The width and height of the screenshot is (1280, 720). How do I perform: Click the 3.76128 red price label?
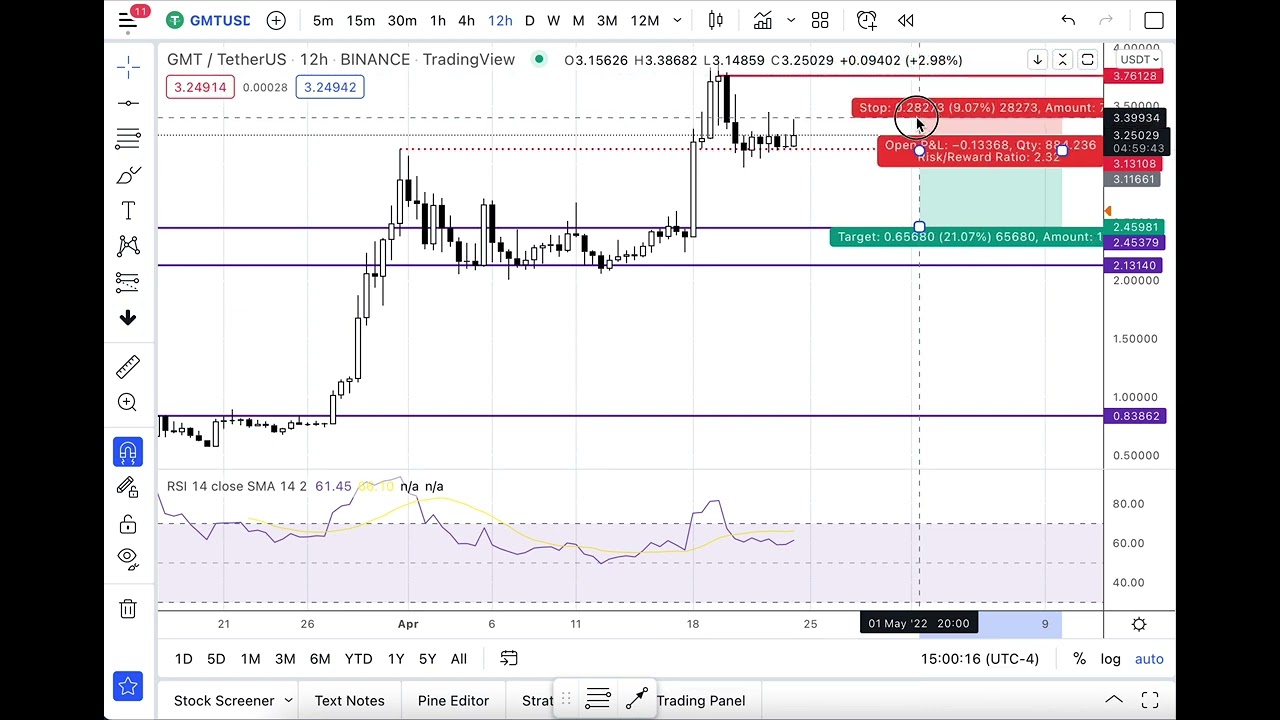point(1135,76)
